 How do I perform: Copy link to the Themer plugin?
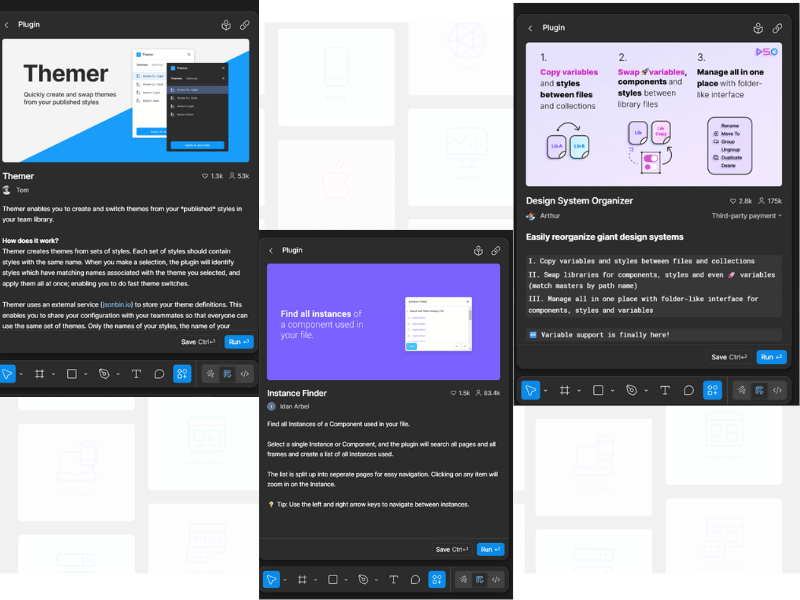pyautogui.click(x=245, y=25)
